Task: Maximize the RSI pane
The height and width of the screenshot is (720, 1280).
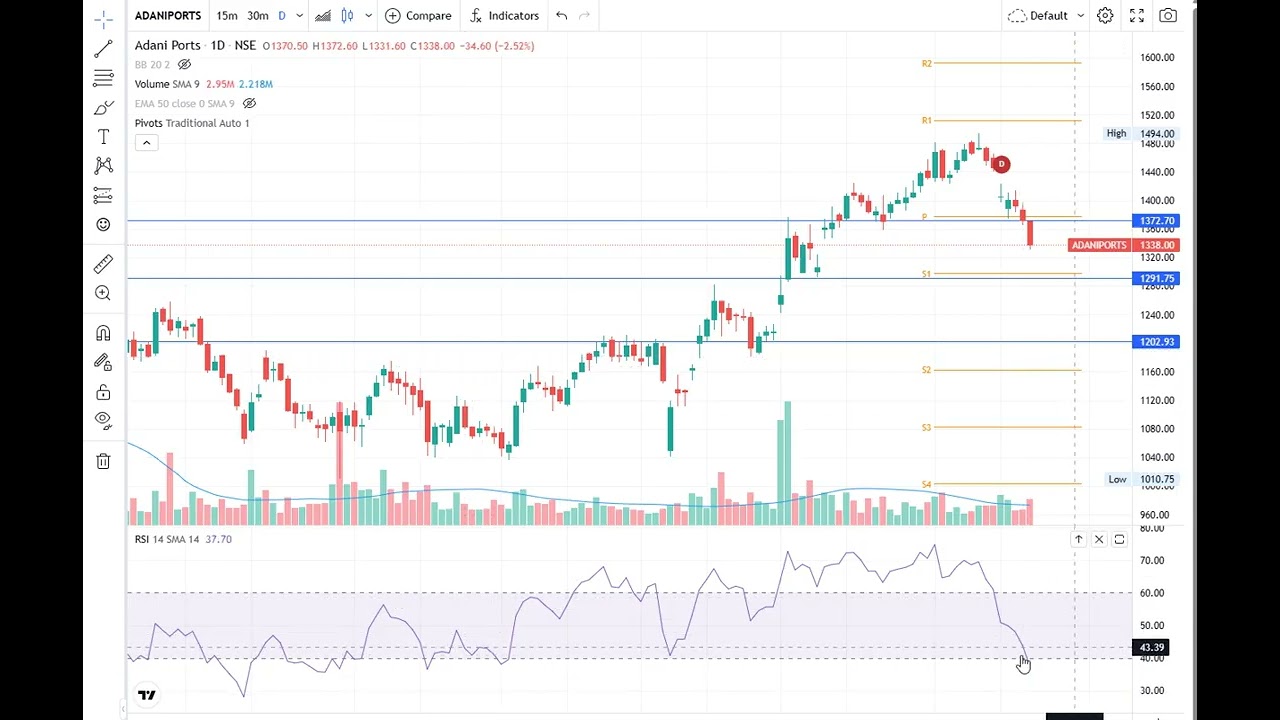Action: [1119, 540]
